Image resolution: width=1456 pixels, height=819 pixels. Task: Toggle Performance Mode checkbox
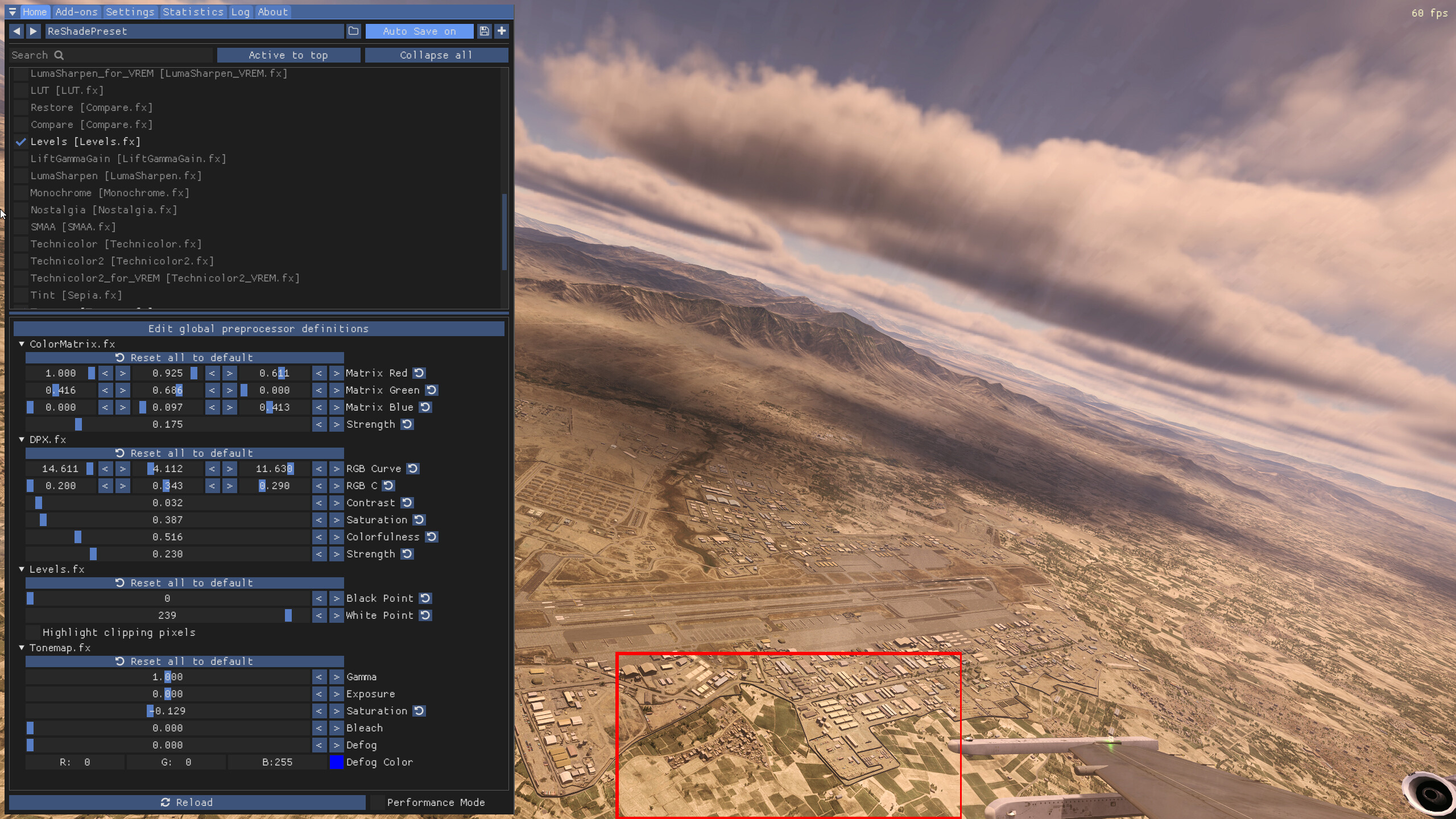[x=378, y=803]
